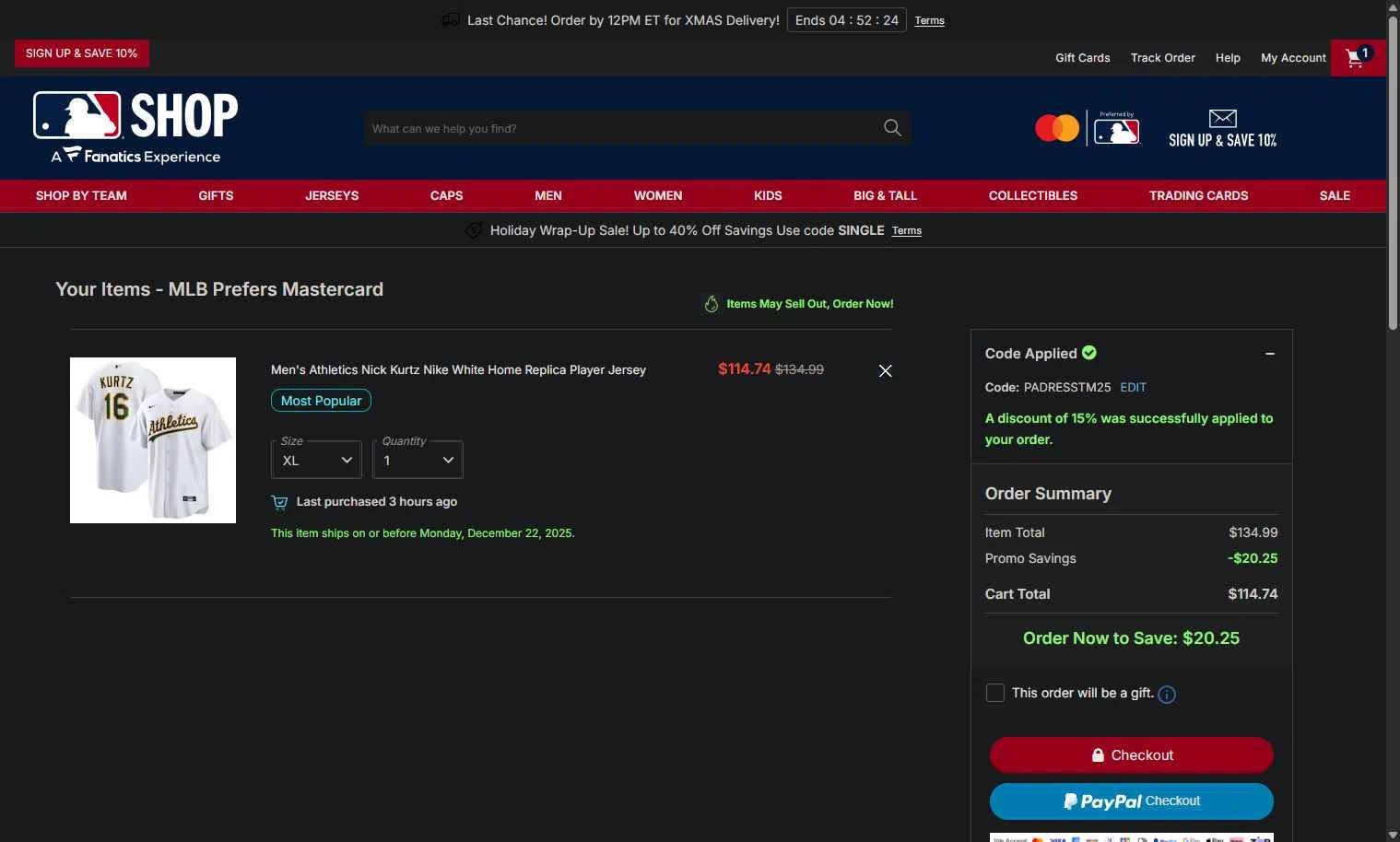Click the Most Popular badge
The image size is (1400, 842).
click(x=321, y=401)
